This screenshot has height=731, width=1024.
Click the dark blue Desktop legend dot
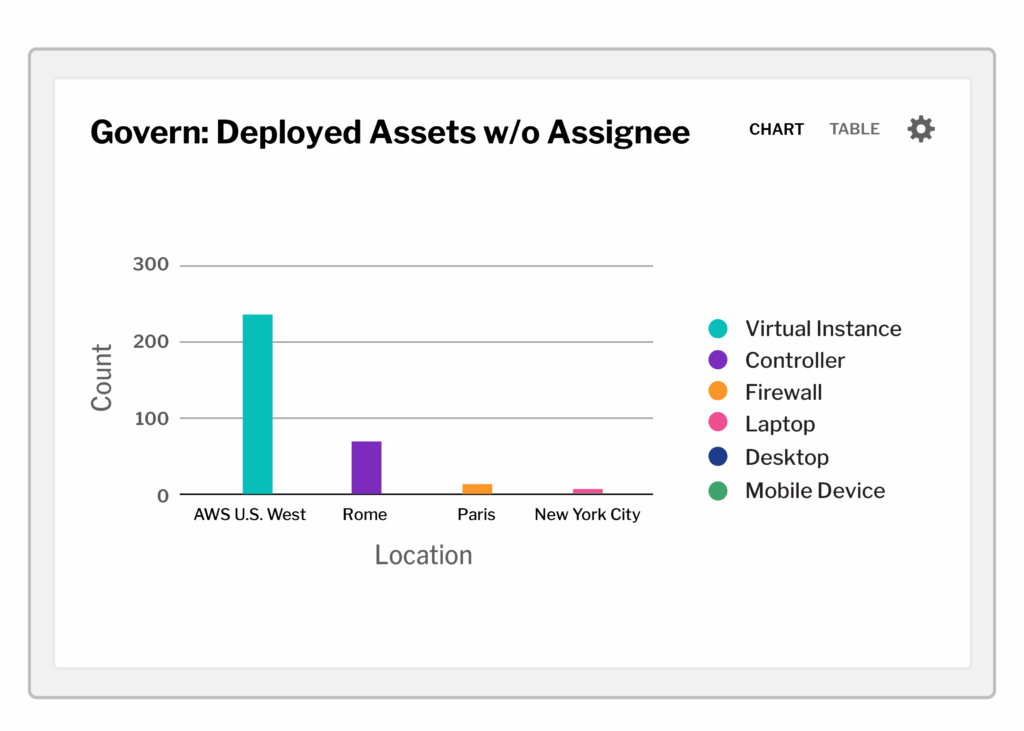(718, 457)
